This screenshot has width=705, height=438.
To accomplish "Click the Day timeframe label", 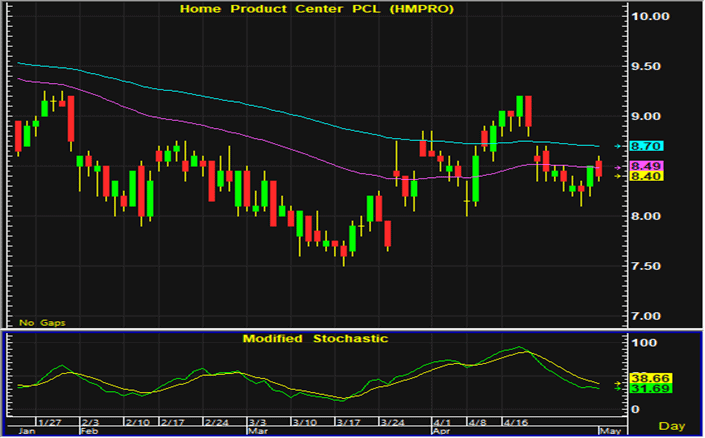I will tap(677, 425).
